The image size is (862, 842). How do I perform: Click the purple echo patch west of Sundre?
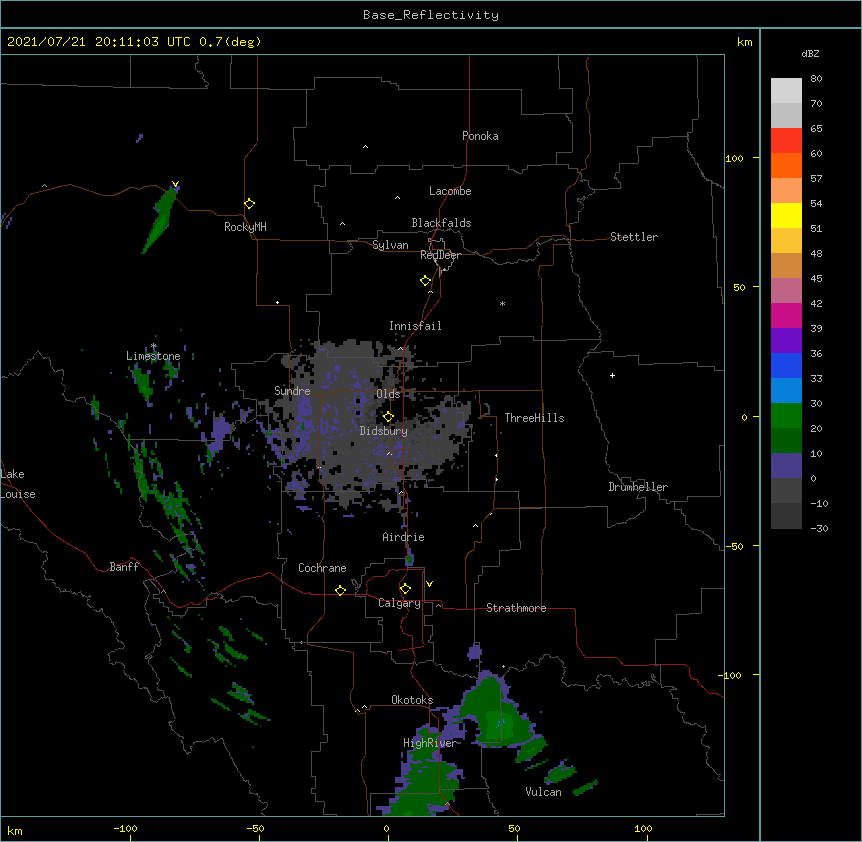220,429
